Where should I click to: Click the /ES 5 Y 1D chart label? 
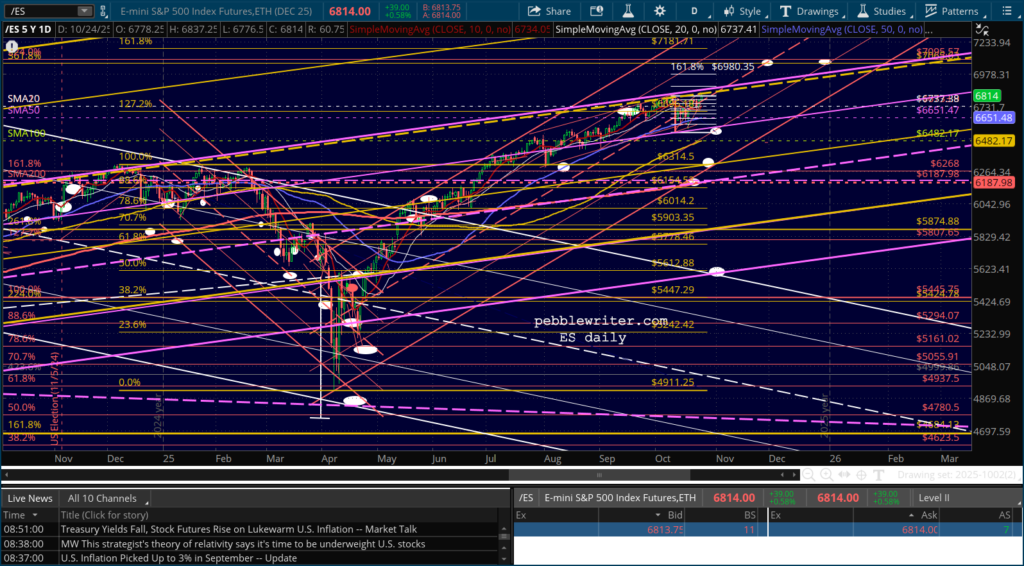coord(27,29)
